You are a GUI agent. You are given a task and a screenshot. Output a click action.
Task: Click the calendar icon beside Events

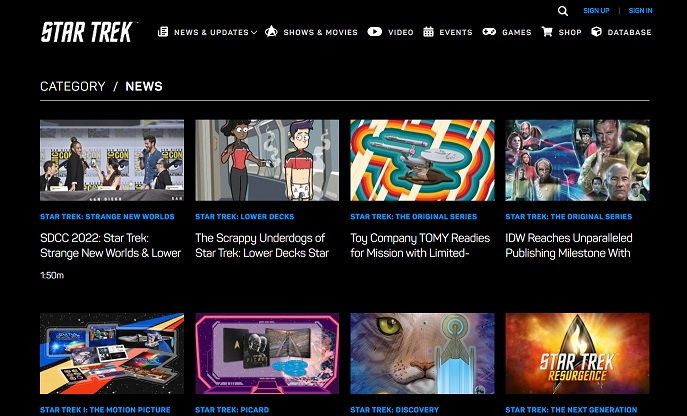coord(428,32)
